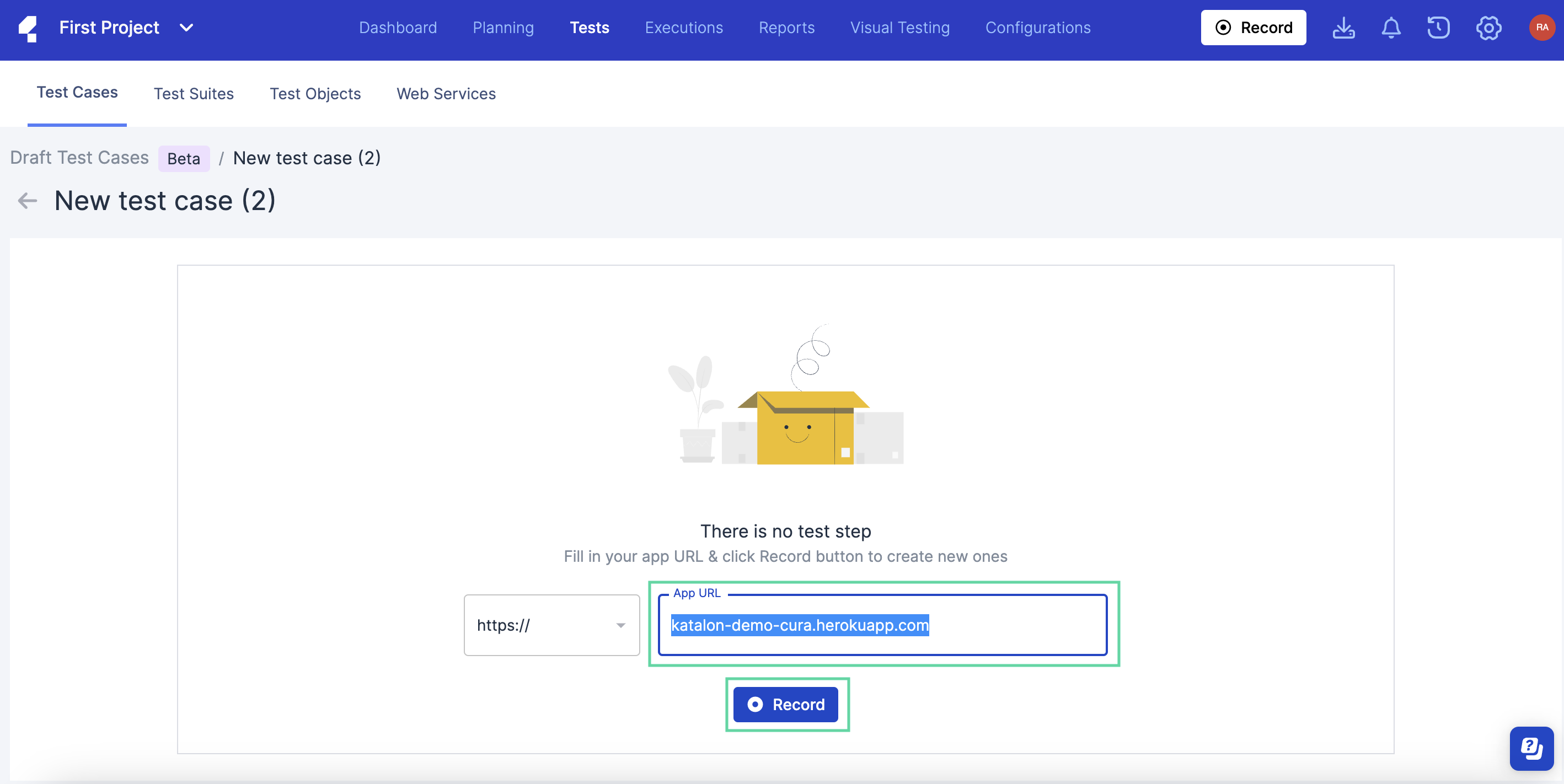This screenshot has width=1564, height=784.
Task: Switch to the Test Suites tab
Action: (x=193, y=93)
